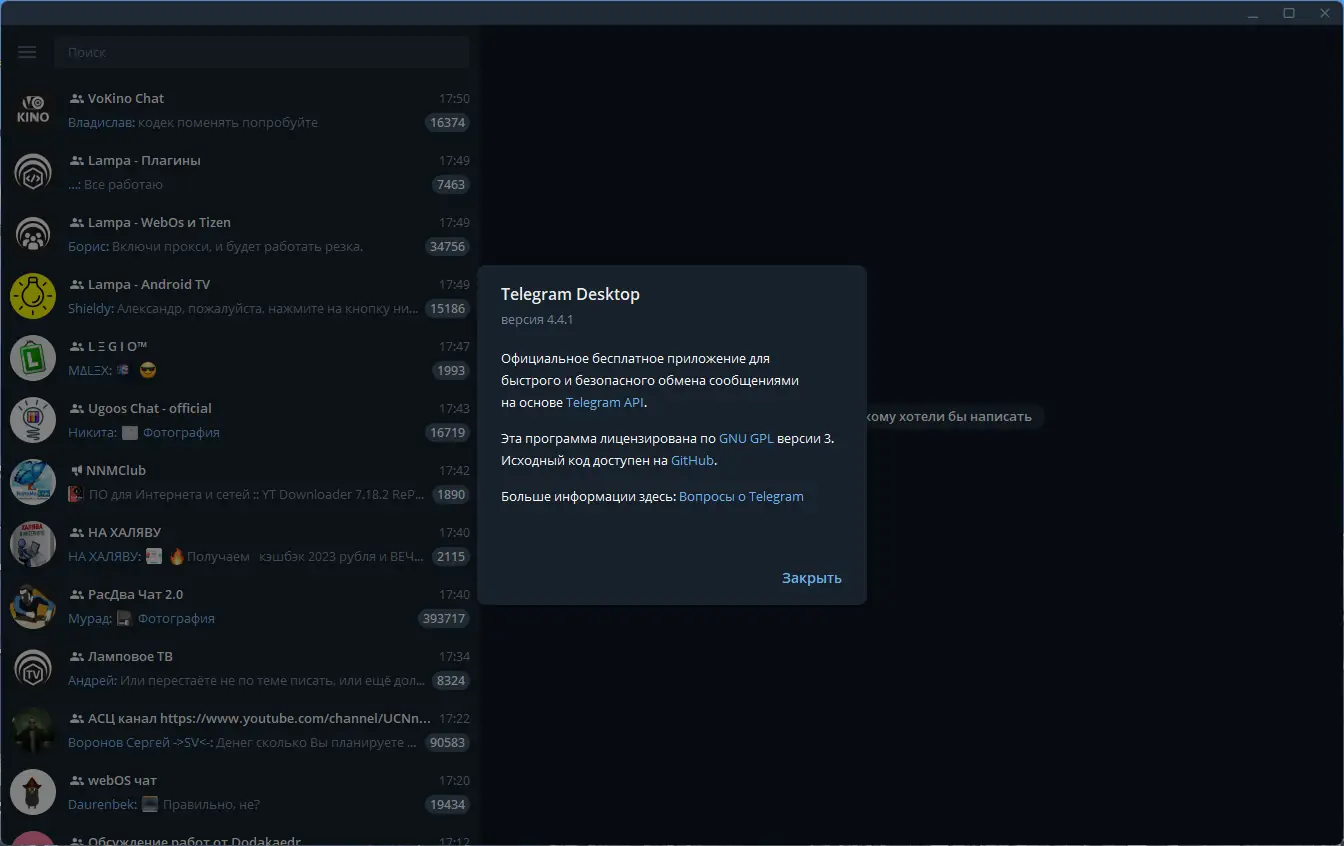Screen dimensions: 1344x846
Task: Click the НА ХАЛЯВУ chat avatar
Action: [32, 544]
